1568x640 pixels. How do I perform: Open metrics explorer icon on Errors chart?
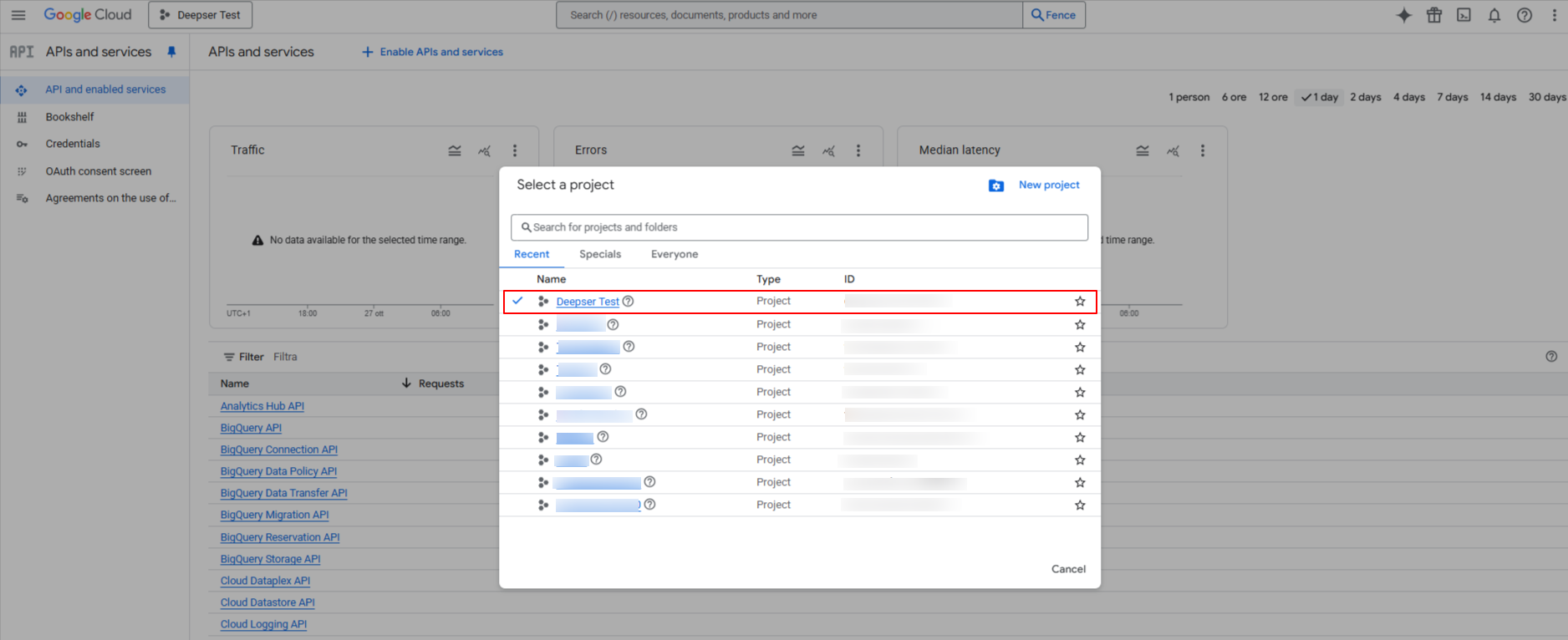point(828,150)
